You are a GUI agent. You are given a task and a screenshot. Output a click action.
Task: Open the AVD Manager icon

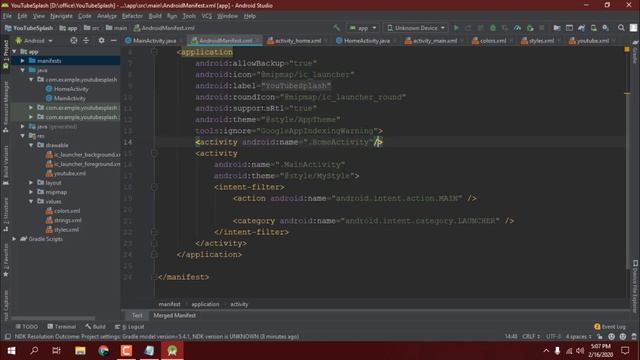[593, 28]
